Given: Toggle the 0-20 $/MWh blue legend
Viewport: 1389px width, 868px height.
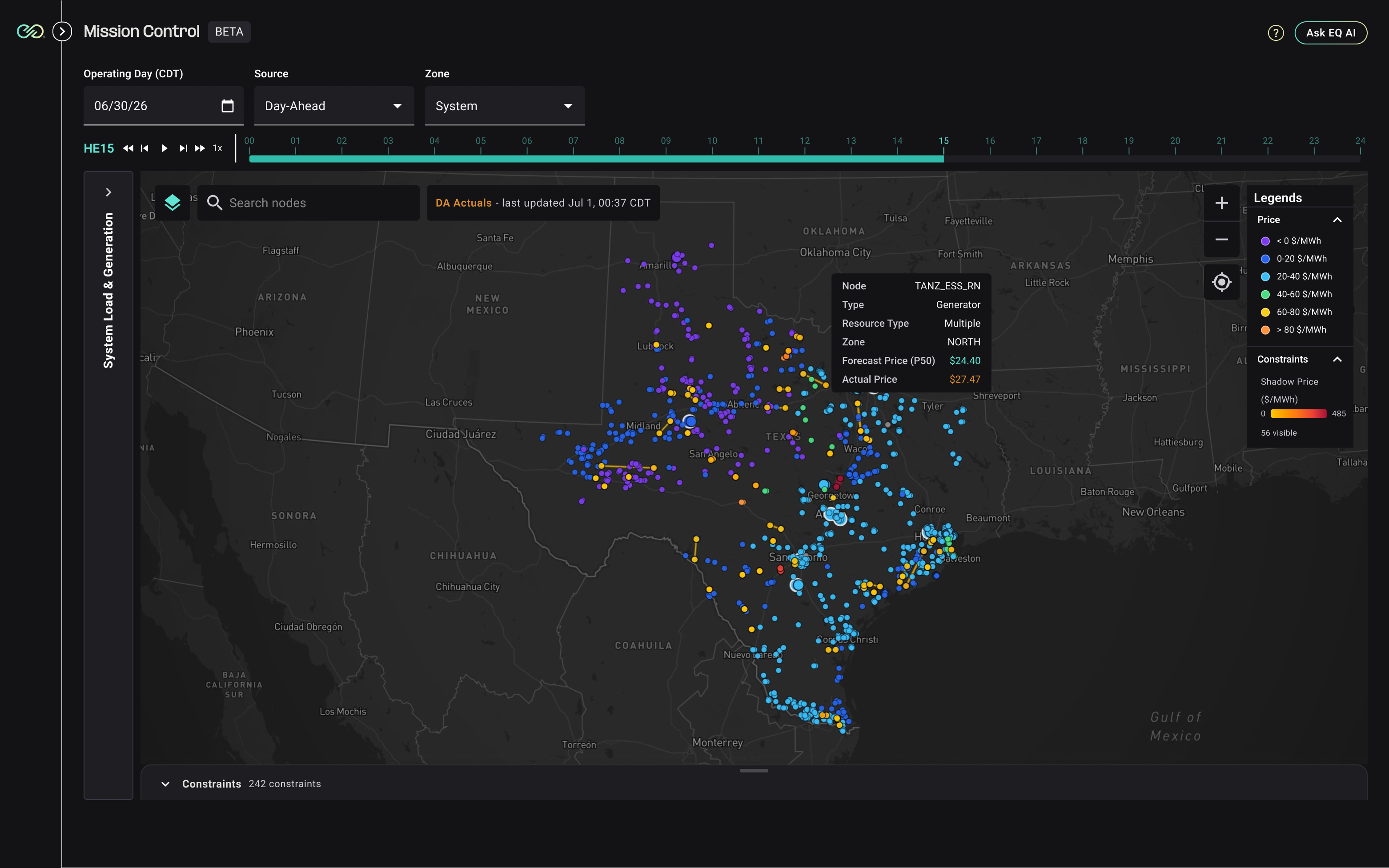Looking at the screenshot, I should (1293, 258).
